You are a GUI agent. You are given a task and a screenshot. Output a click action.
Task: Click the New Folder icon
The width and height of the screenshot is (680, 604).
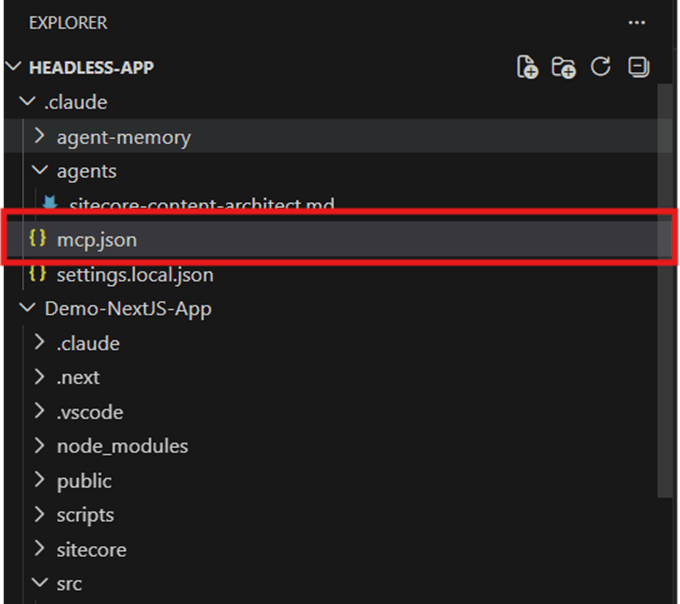click(x=564, y=67)
